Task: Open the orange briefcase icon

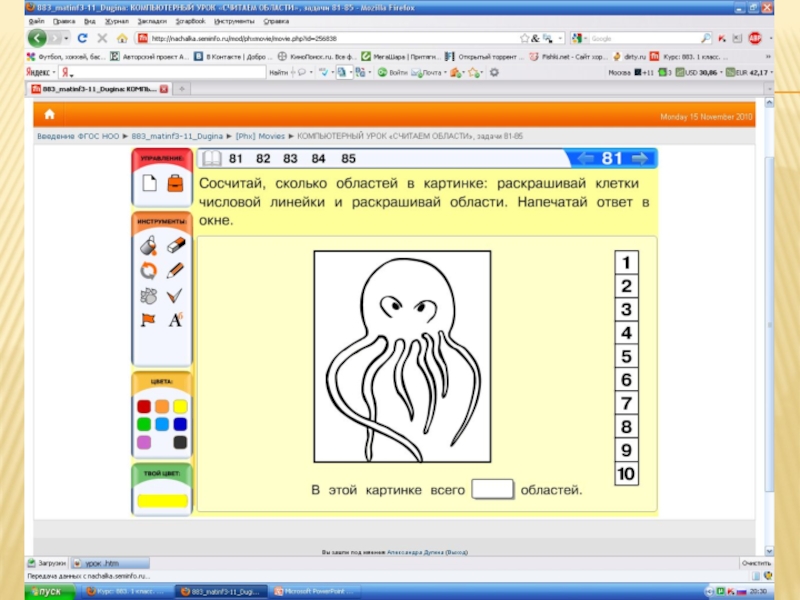Action: pyautogui.click(x=175, y=183)
